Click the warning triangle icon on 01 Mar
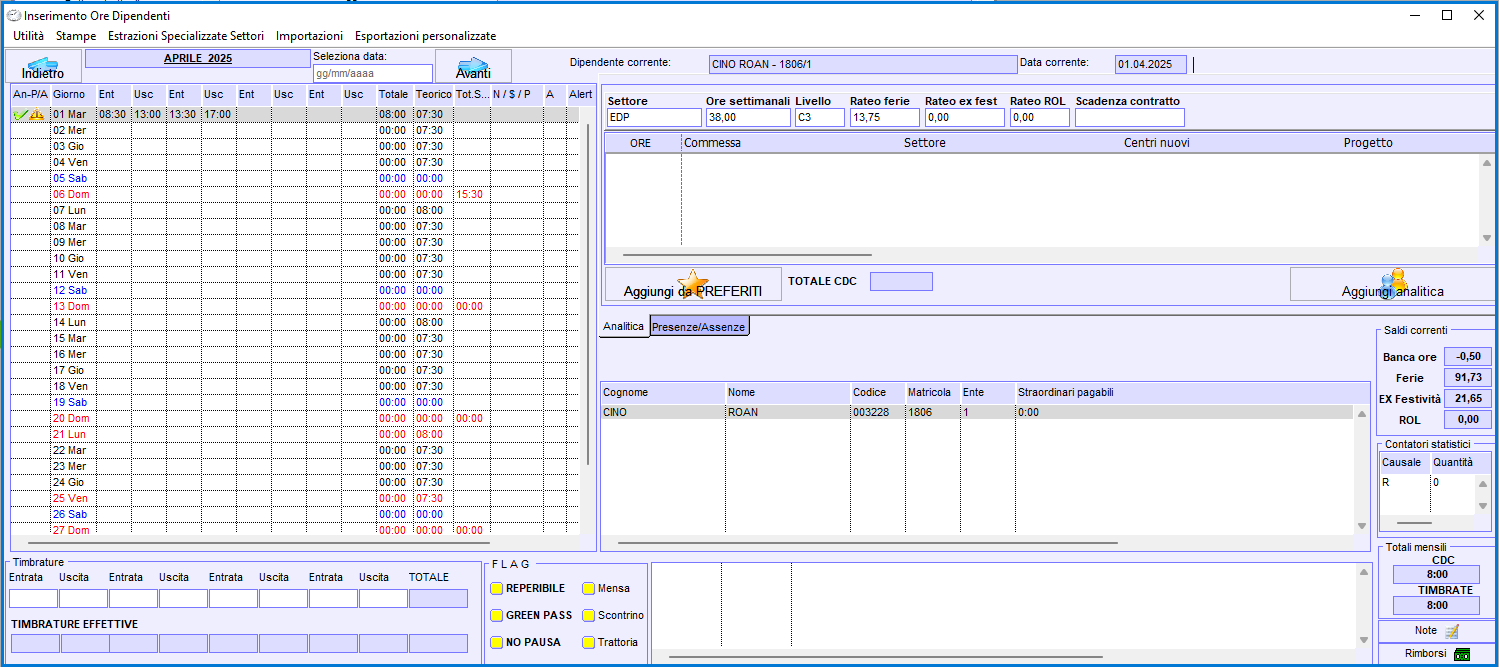 [37, 115]
